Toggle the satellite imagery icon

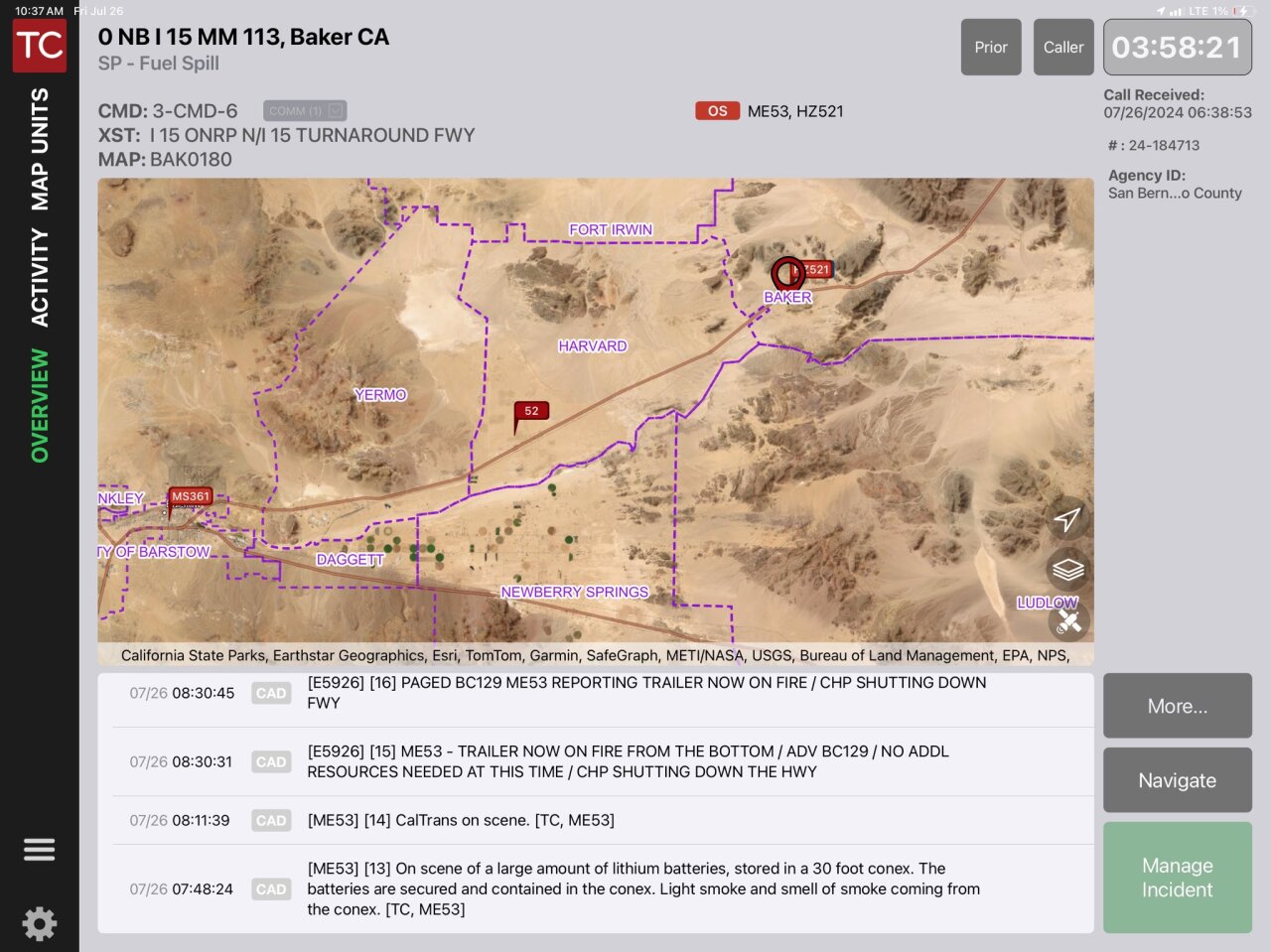click(1067, 622)
